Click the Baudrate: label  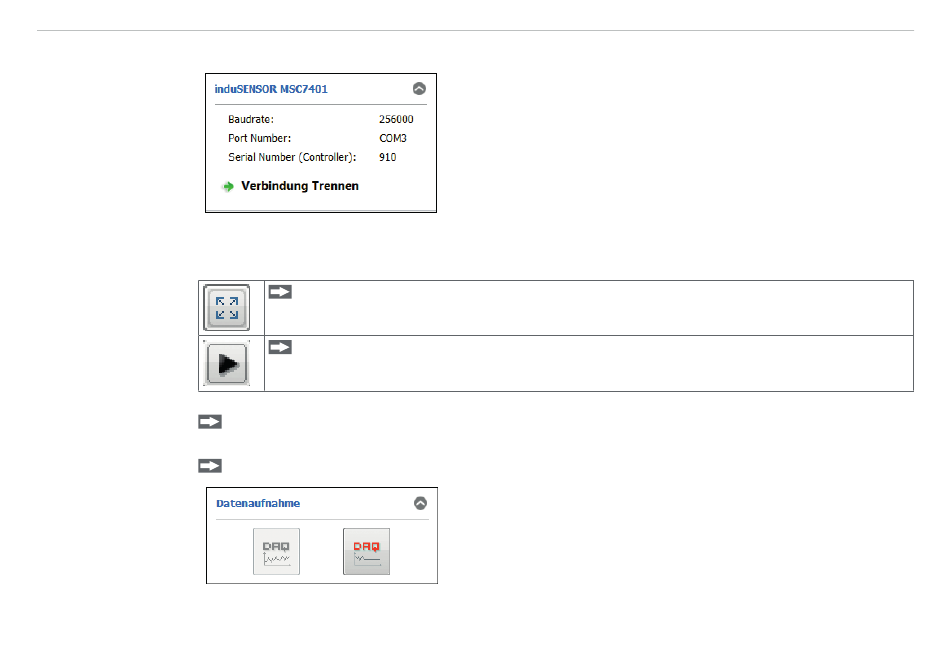251,119
